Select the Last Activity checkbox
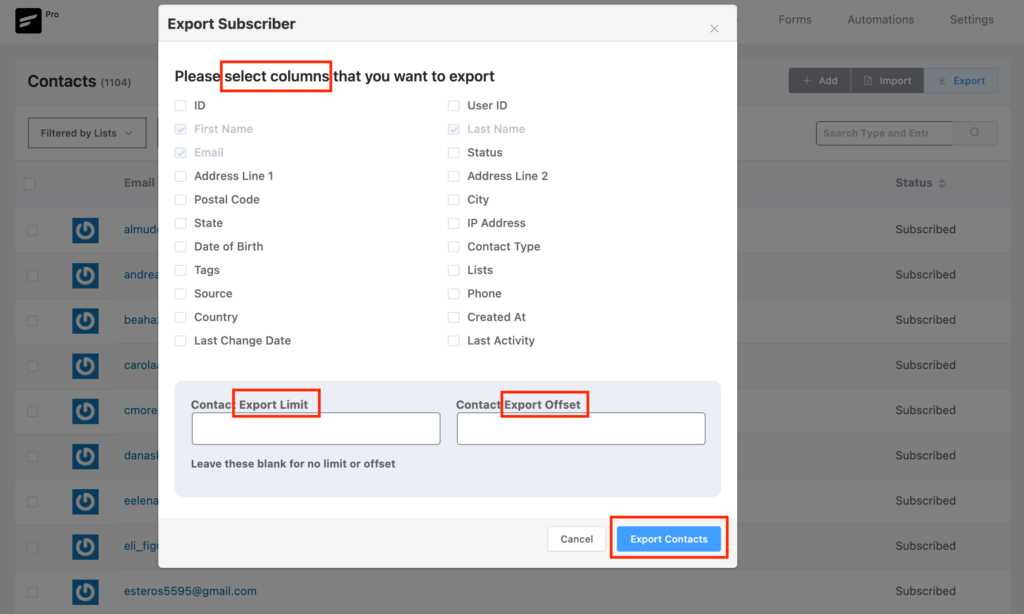 [454, 341]
